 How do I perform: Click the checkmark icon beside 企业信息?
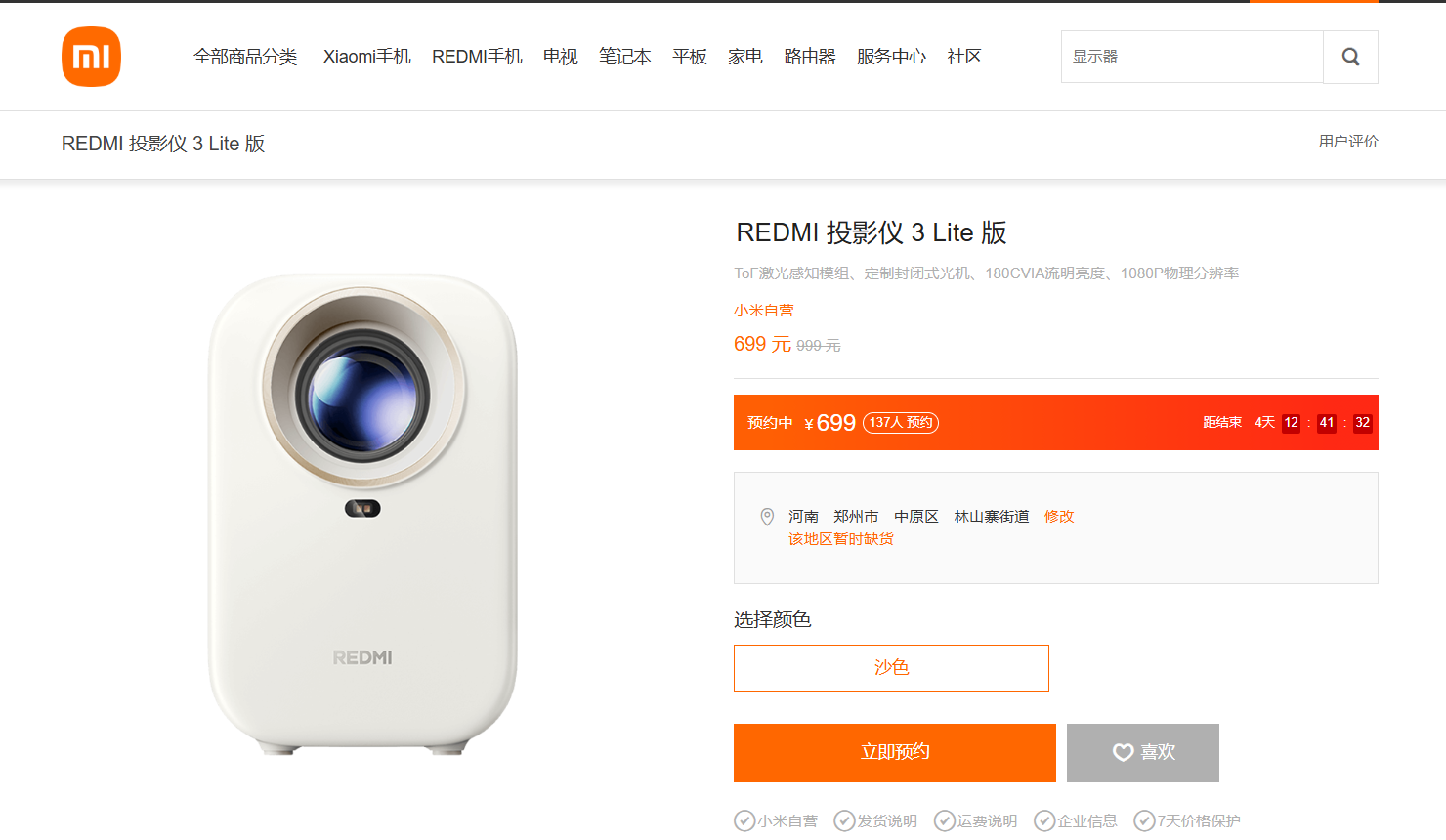[1044, 820]
